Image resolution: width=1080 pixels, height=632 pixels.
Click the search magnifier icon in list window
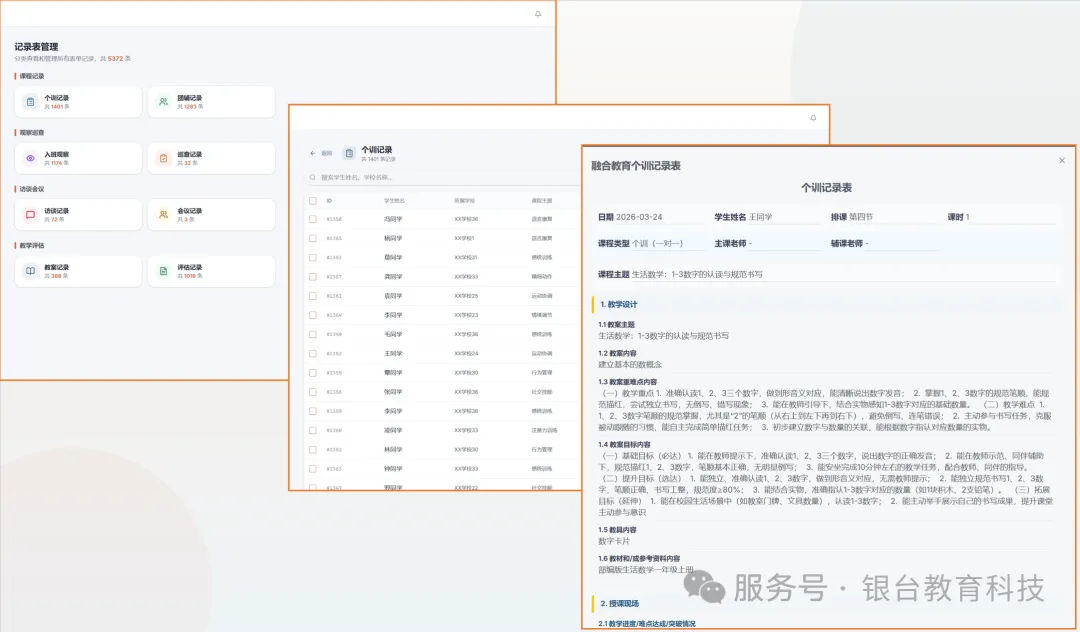(x=313, y=177)
